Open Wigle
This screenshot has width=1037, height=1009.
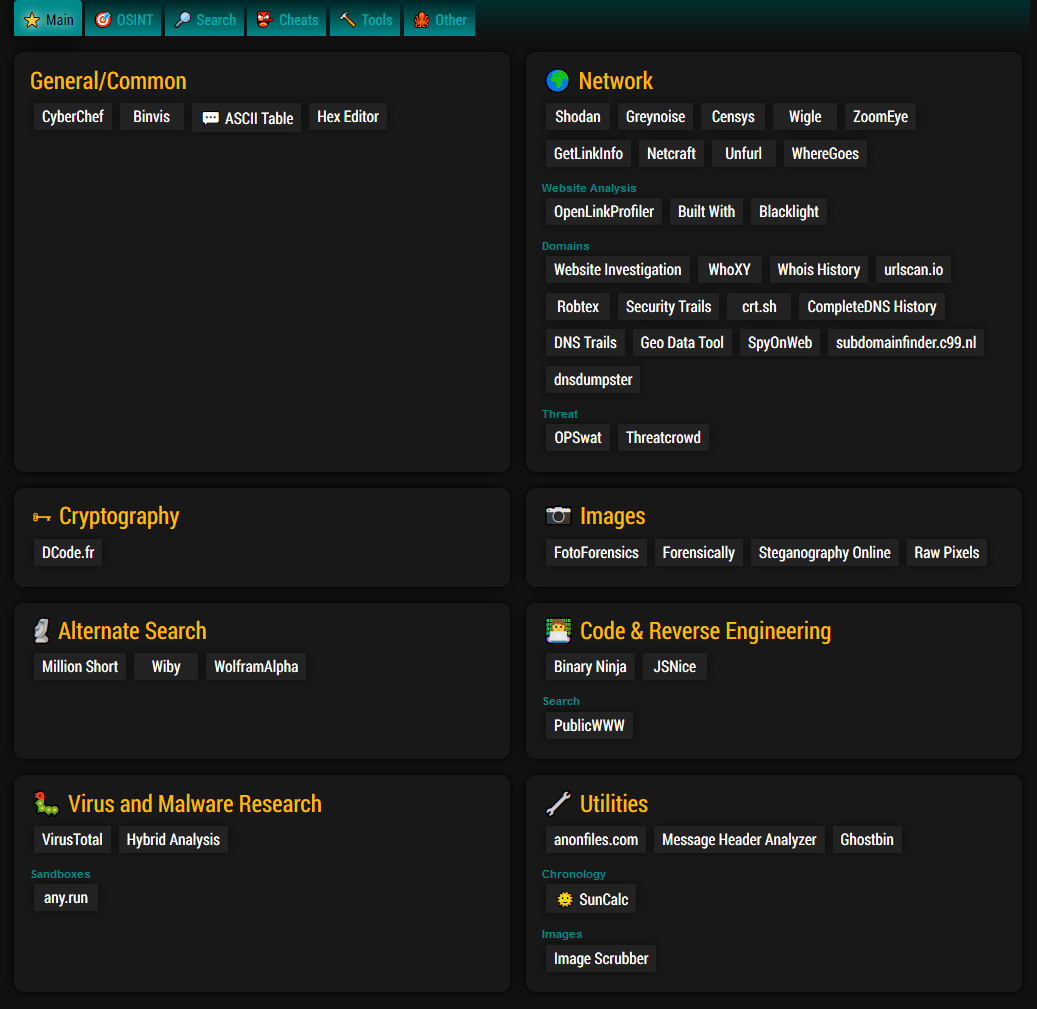coord(805,117)
